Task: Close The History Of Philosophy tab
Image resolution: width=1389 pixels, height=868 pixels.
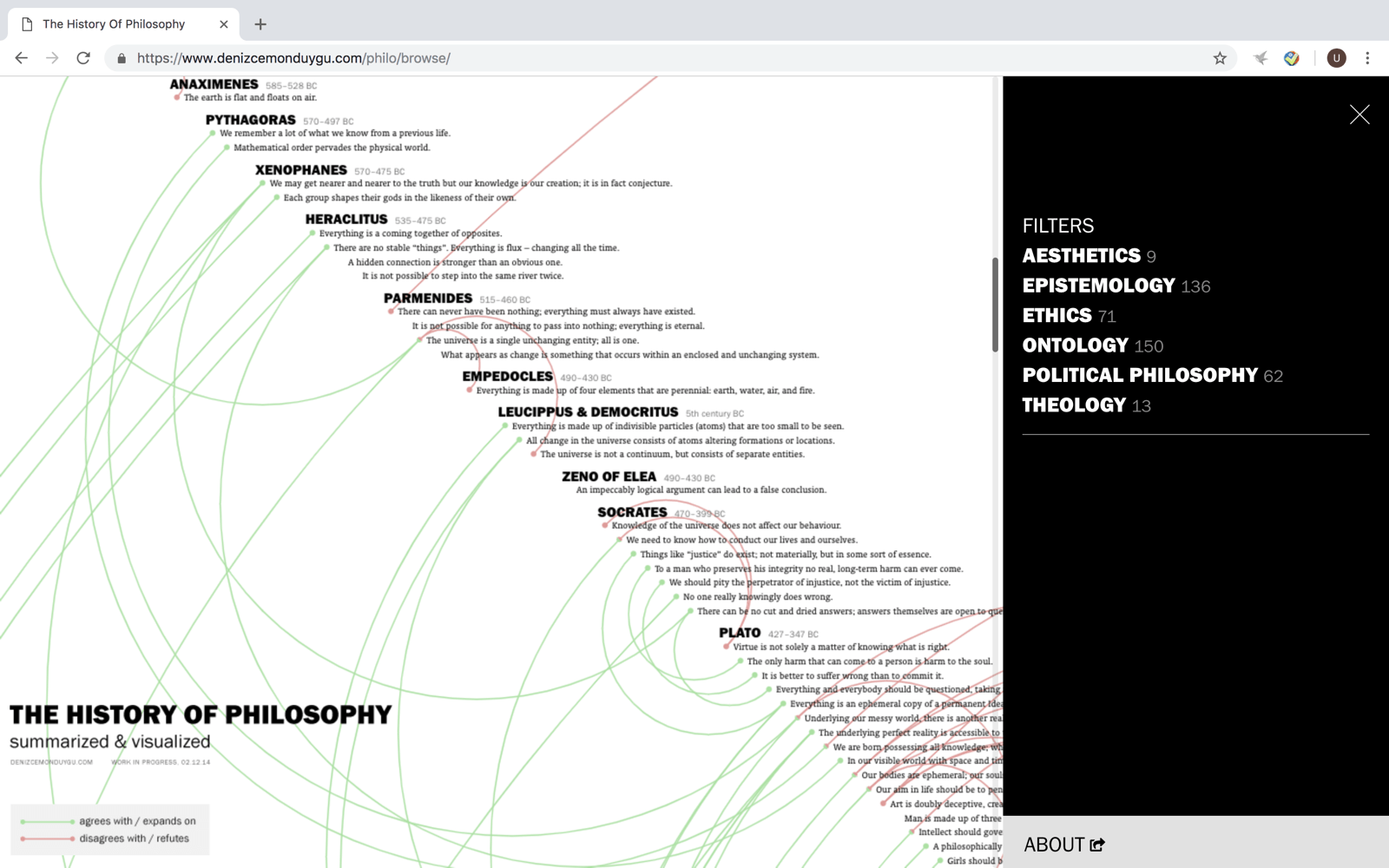Action: [223, 24]
